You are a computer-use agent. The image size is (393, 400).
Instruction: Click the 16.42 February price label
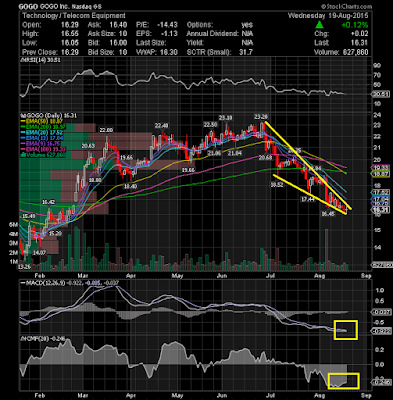click(48, 202)
